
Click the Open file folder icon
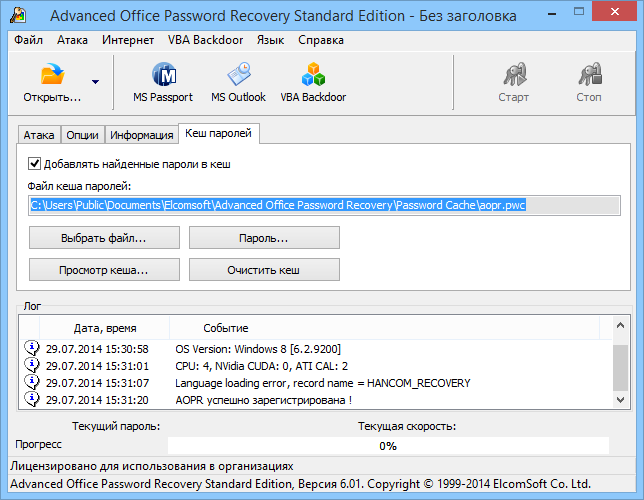[52, 75]
